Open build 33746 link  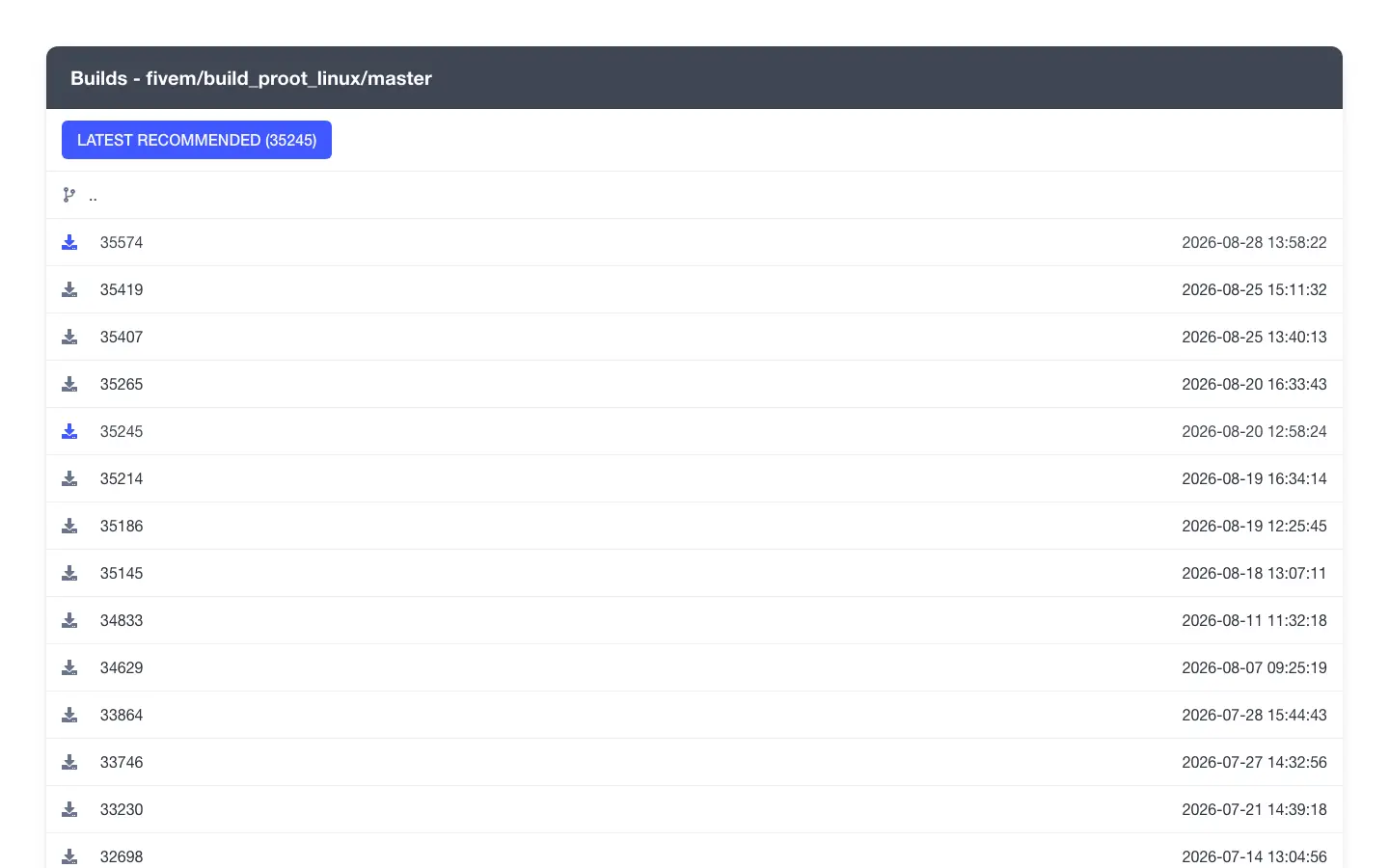122,762
